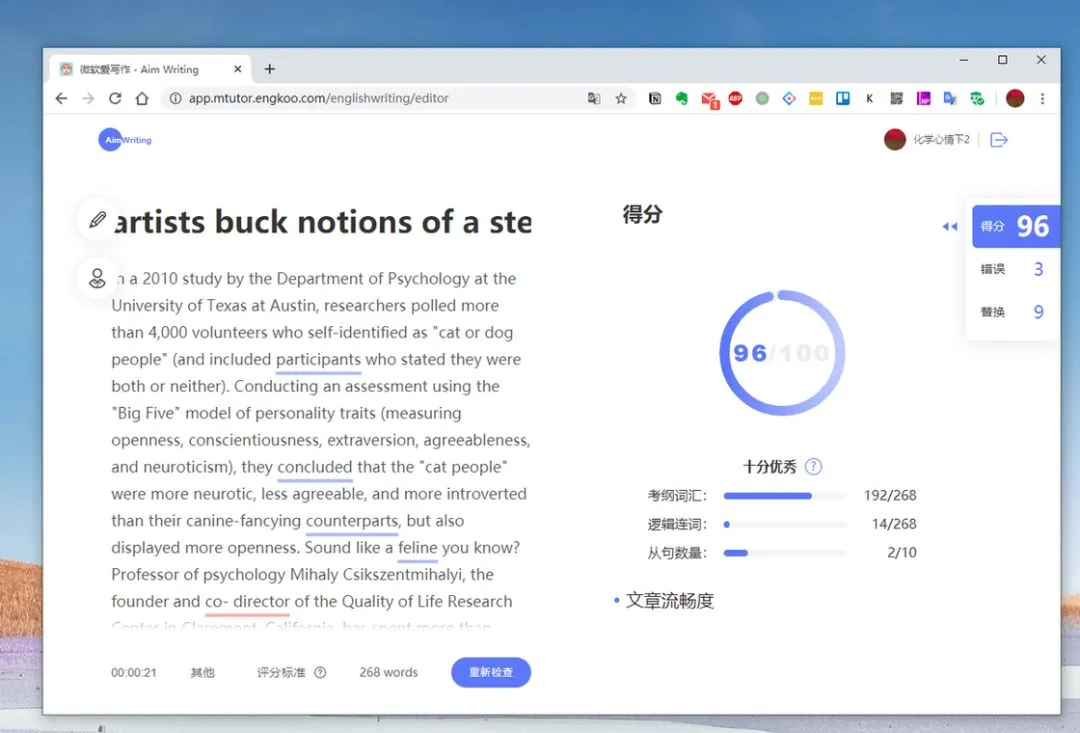Open the Evernote elephant extension
The width and height of the screenshot is (1080, 733).
click(x=682, y=99)
